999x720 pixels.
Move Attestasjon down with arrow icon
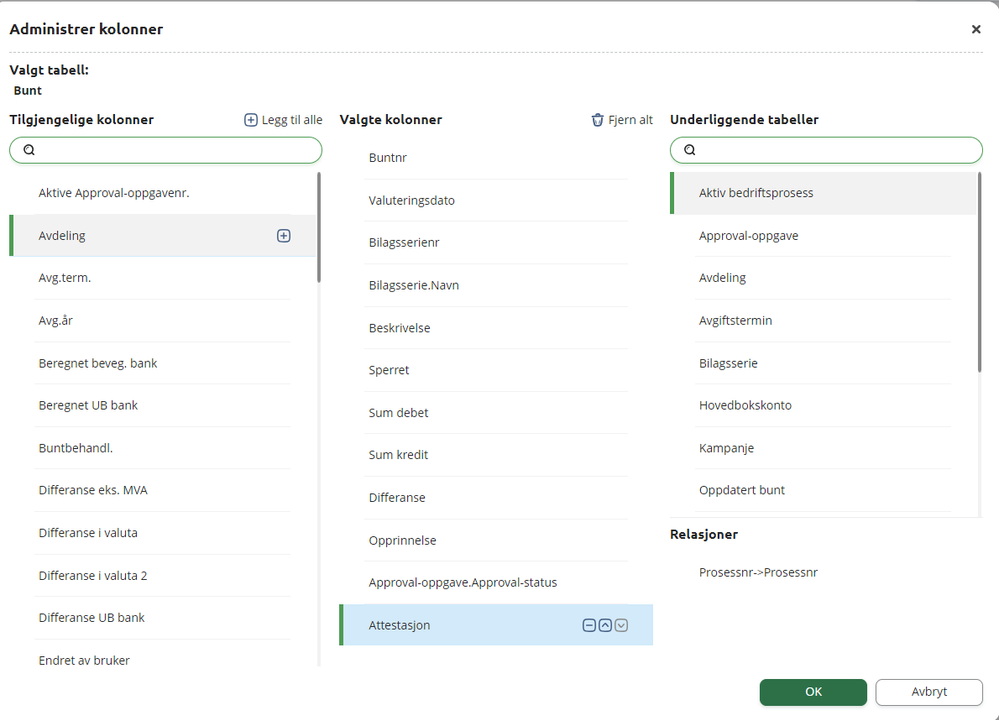coord(621,625)
